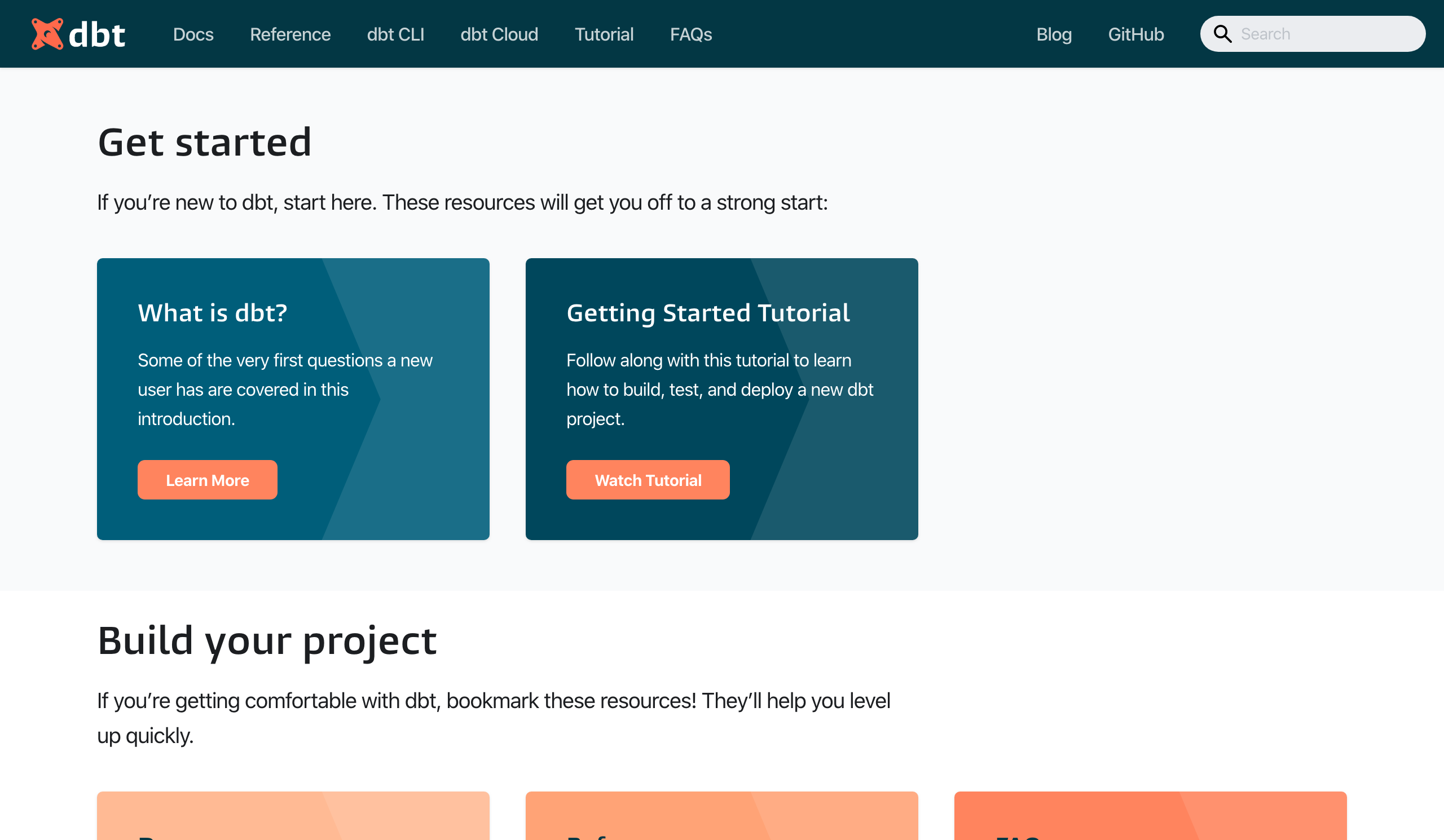The image size is (1444, 840).
Task: Click the Learn More button
Action: tap(208, 480)
